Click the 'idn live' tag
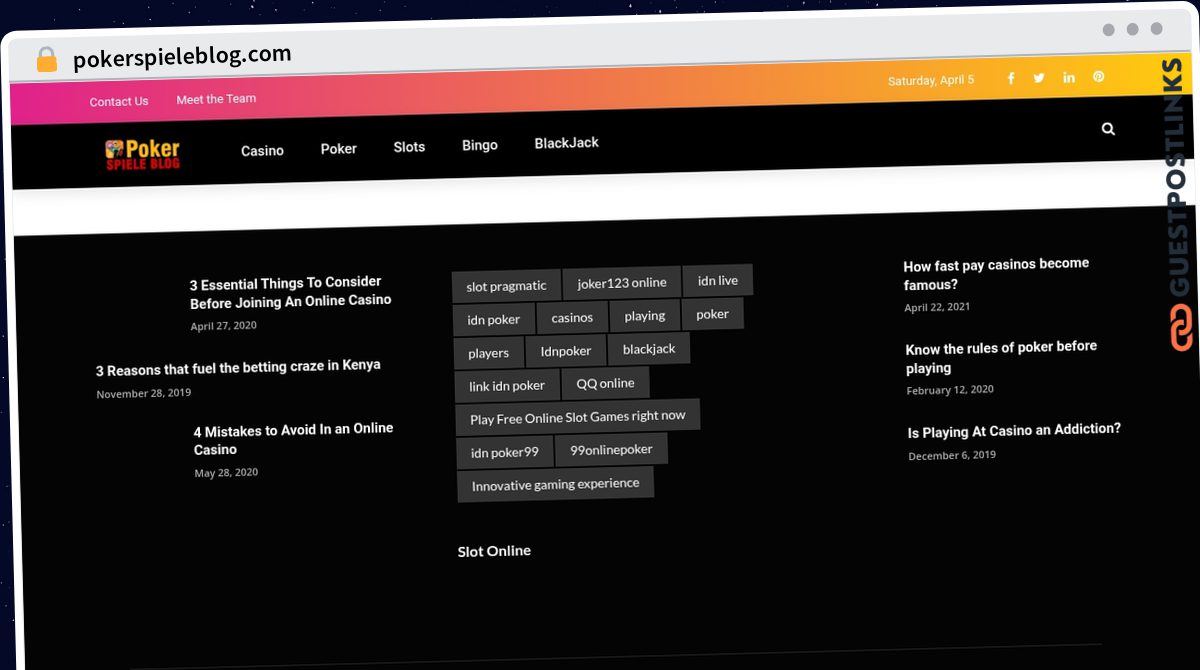 pos(718,281)
